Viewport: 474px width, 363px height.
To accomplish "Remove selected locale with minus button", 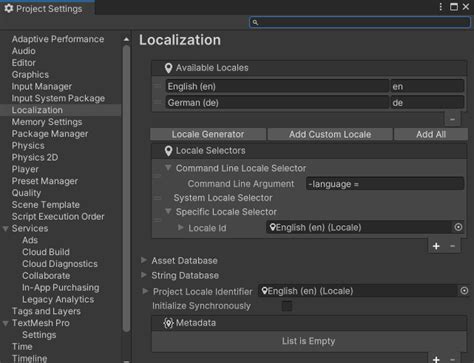I will [x=452, y=119].
